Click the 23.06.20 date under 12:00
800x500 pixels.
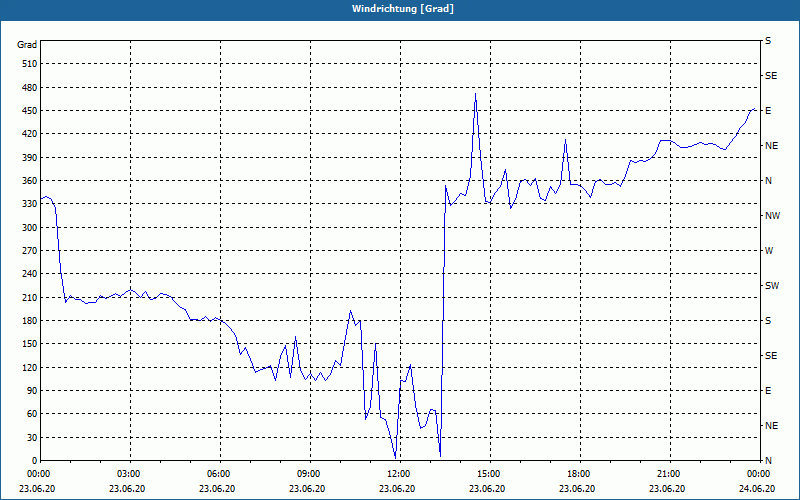pyautogui.click(x=397, y=488)
